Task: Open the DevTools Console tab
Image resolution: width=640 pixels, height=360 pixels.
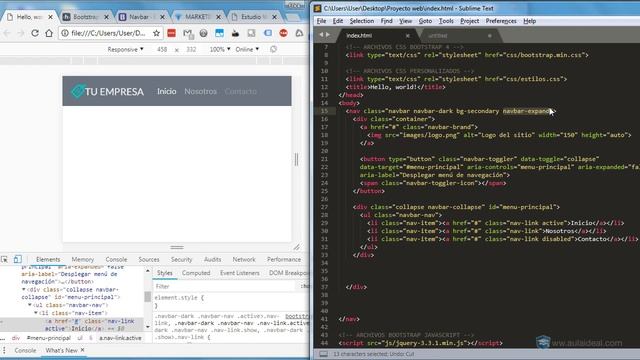Action: coord(116,260)
